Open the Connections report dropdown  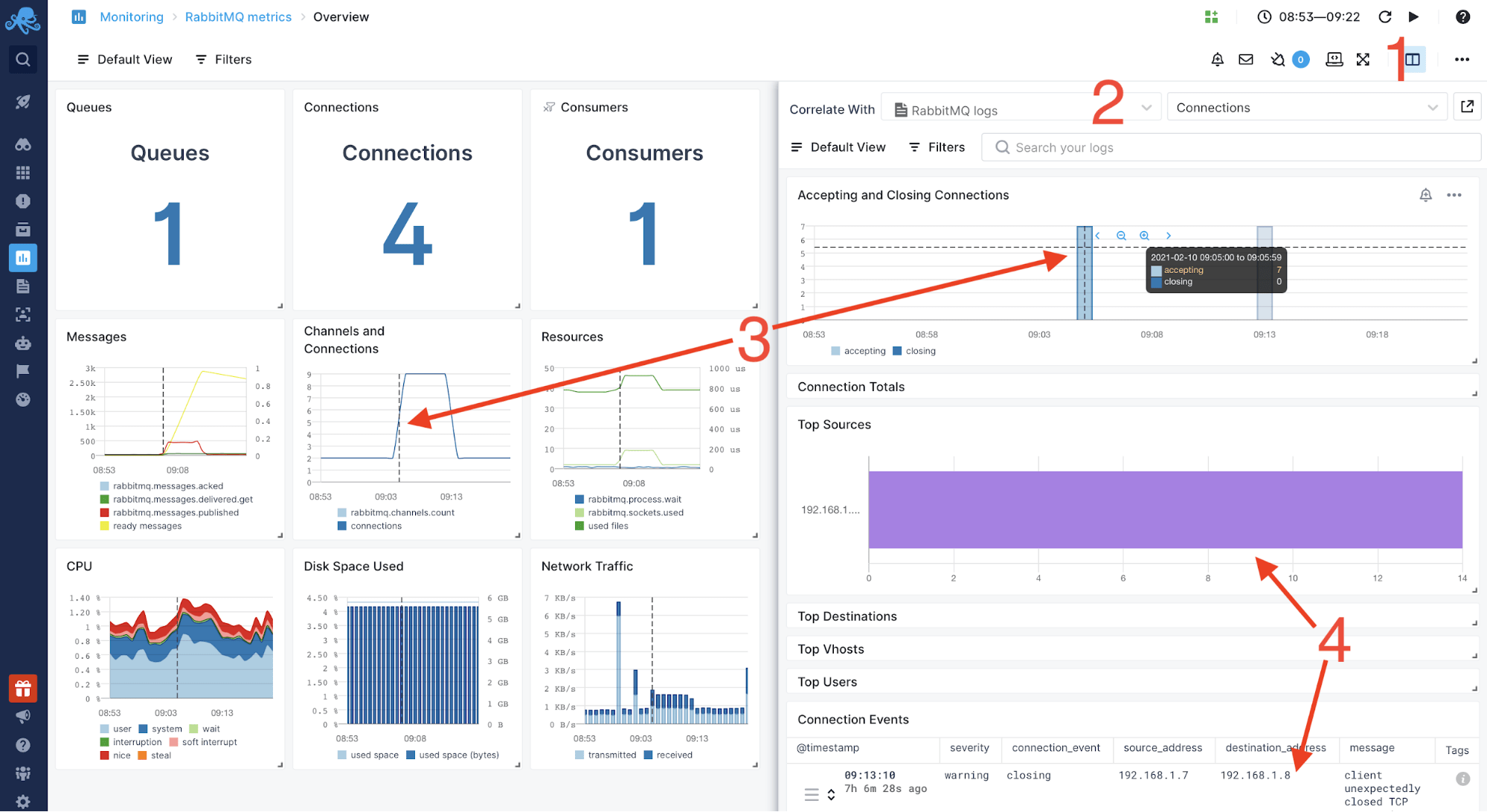tap(1307, 108)
